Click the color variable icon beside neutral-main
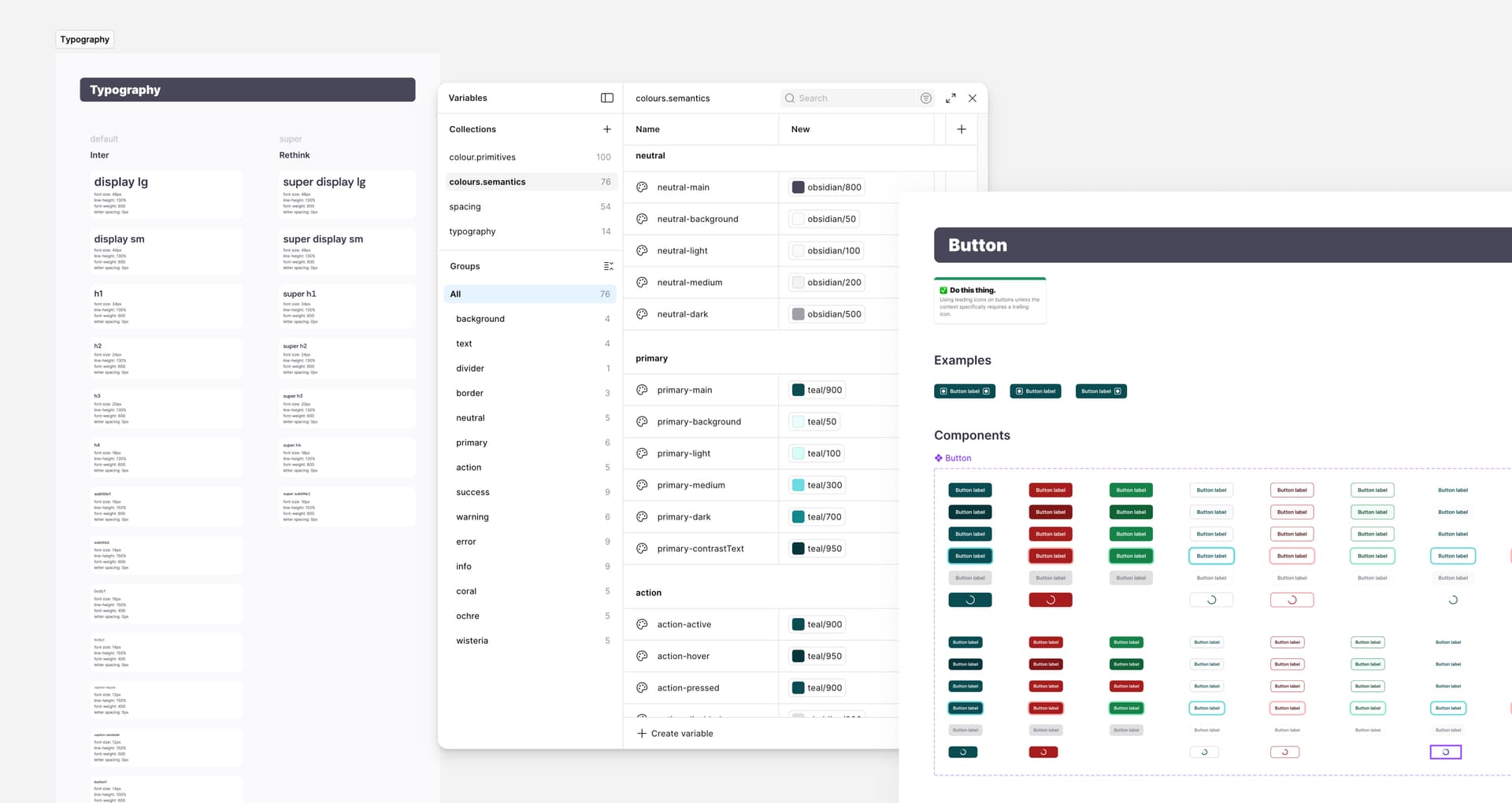This screenshot has height=803, width=1512. [x=642, y=187]
